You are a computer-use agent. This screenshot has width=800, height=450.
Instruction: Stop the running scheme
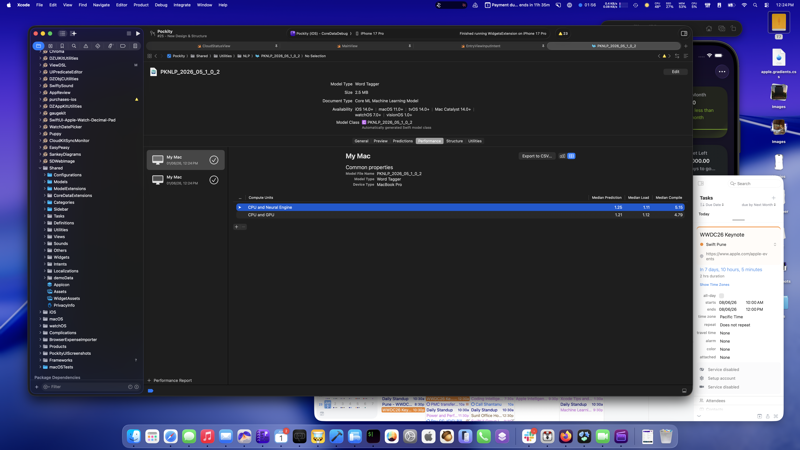(129, 34)
